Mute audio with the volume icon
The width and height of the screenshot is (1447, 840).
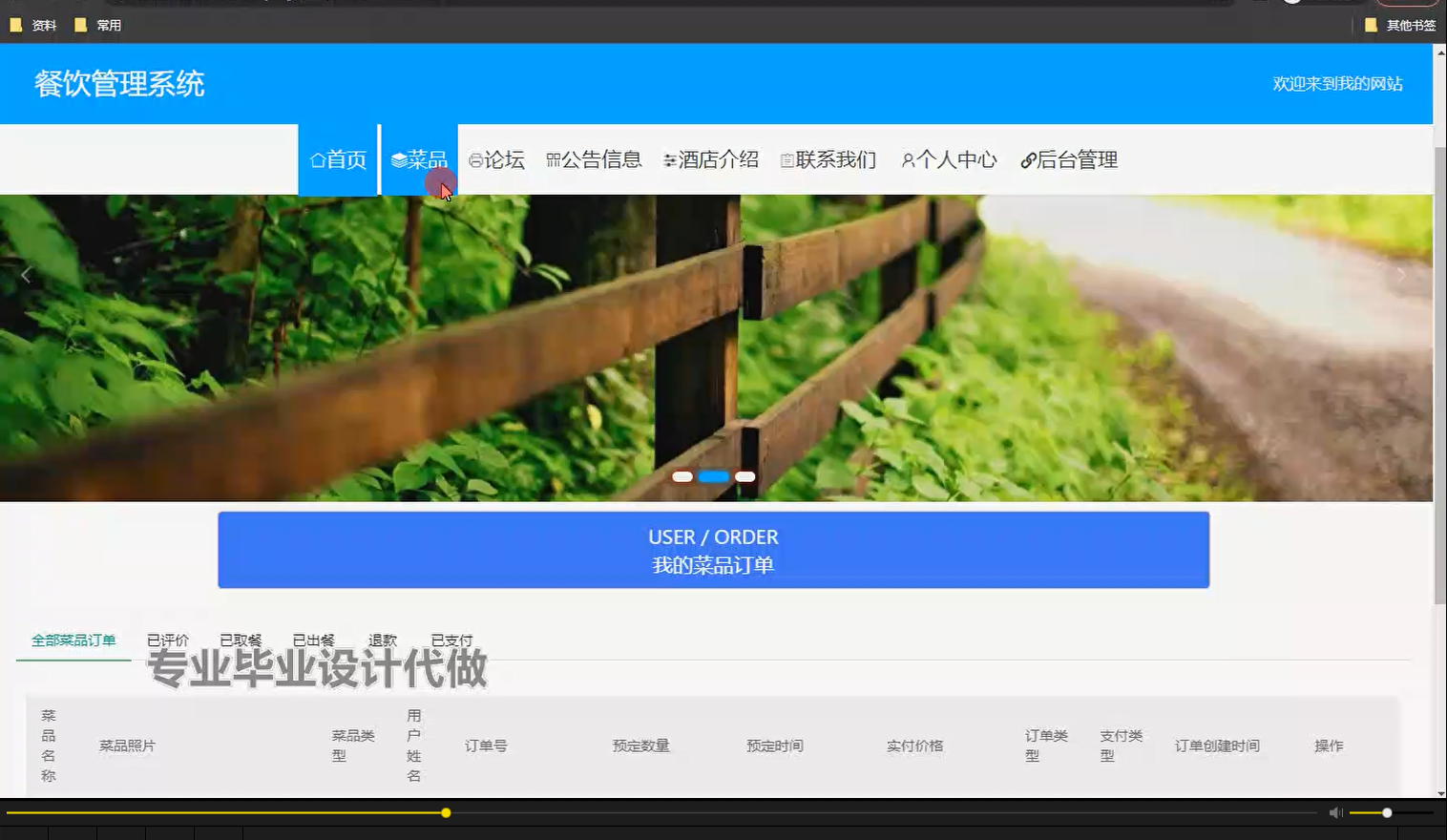[x=1334, y=811]
